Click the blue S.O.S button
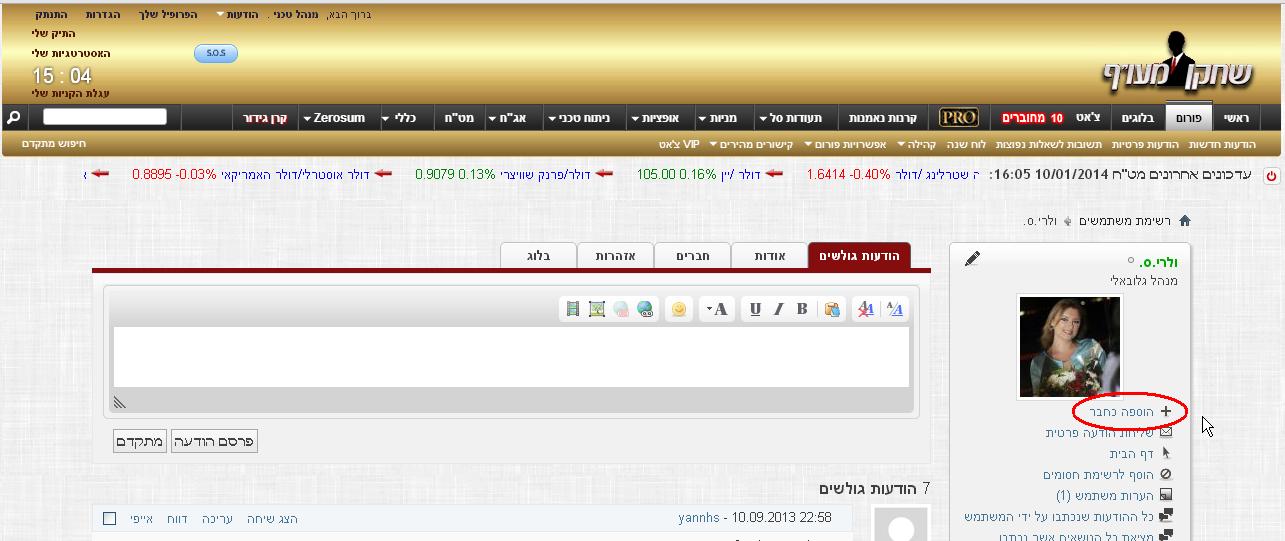1285x541 pixels. coord(216,53)
